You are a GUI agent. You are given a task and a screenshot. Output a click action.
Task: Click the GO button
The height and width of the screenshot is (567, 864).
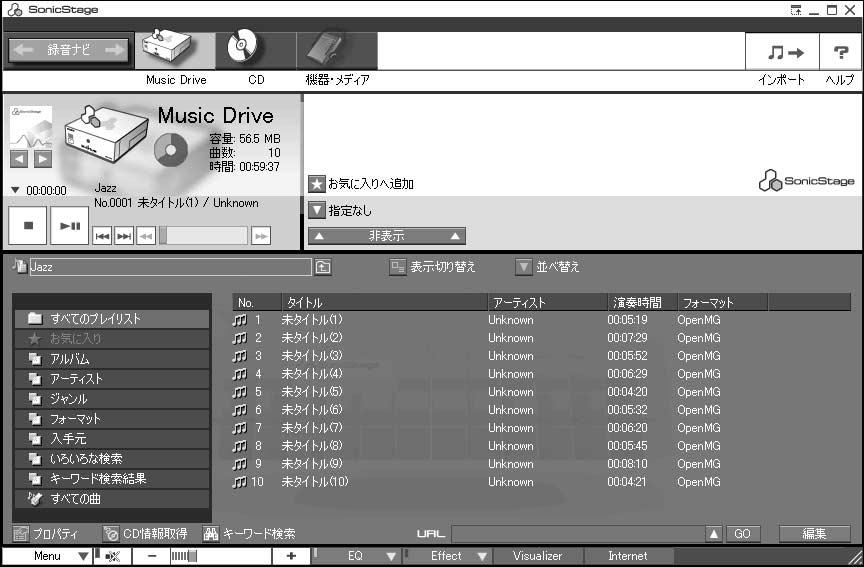point(742,533)
